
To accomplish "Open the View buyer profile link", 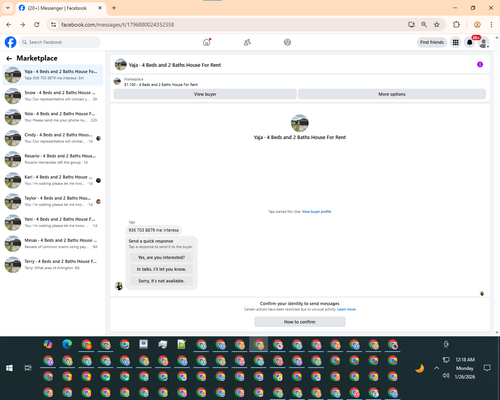I will point(316,212).
